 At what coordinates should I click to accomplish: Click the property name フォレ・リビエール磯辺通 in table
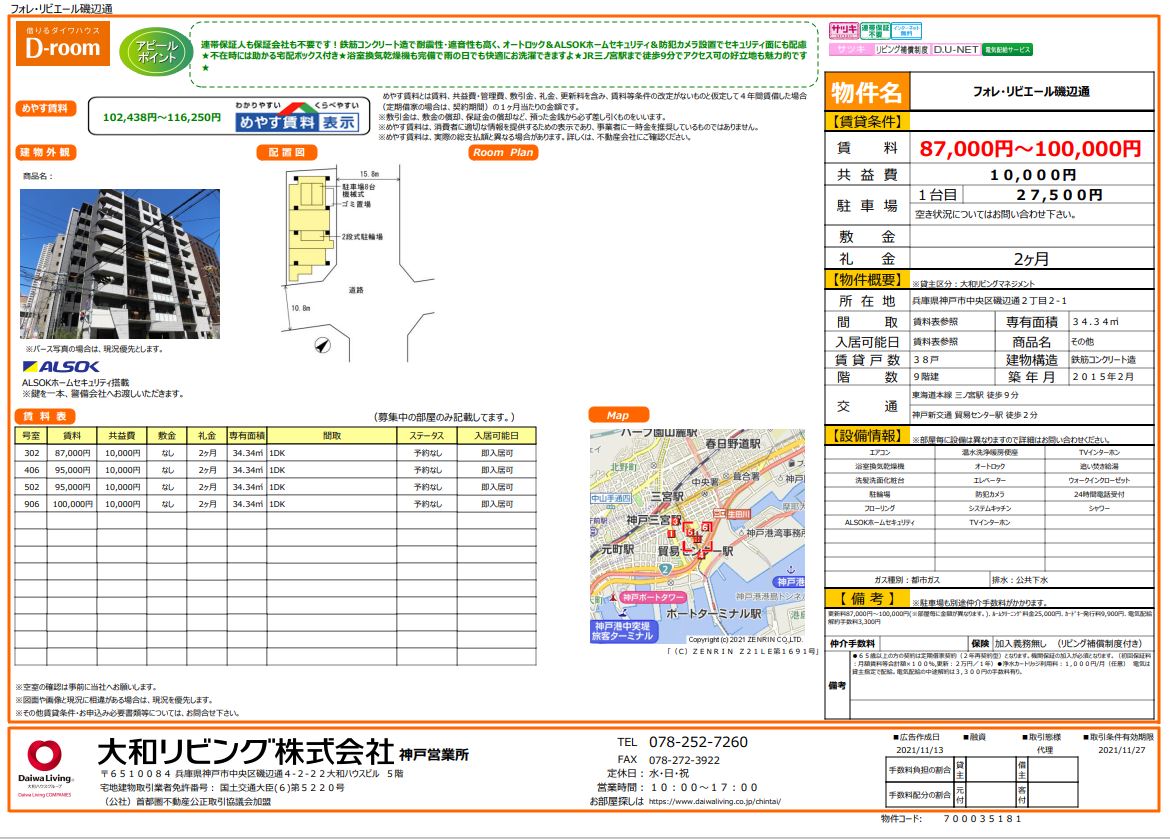1031,91
